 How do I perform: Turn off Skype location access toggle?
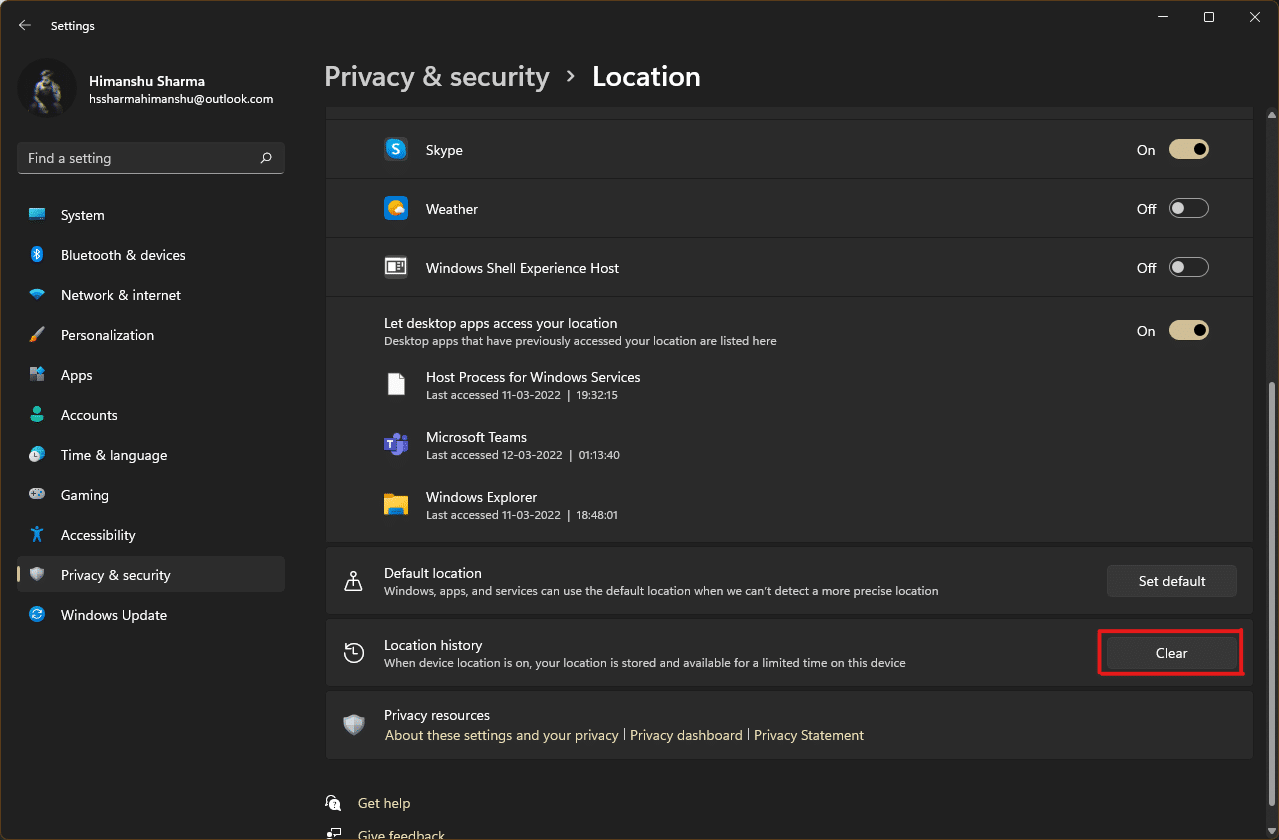click(x=1189, y=150)
